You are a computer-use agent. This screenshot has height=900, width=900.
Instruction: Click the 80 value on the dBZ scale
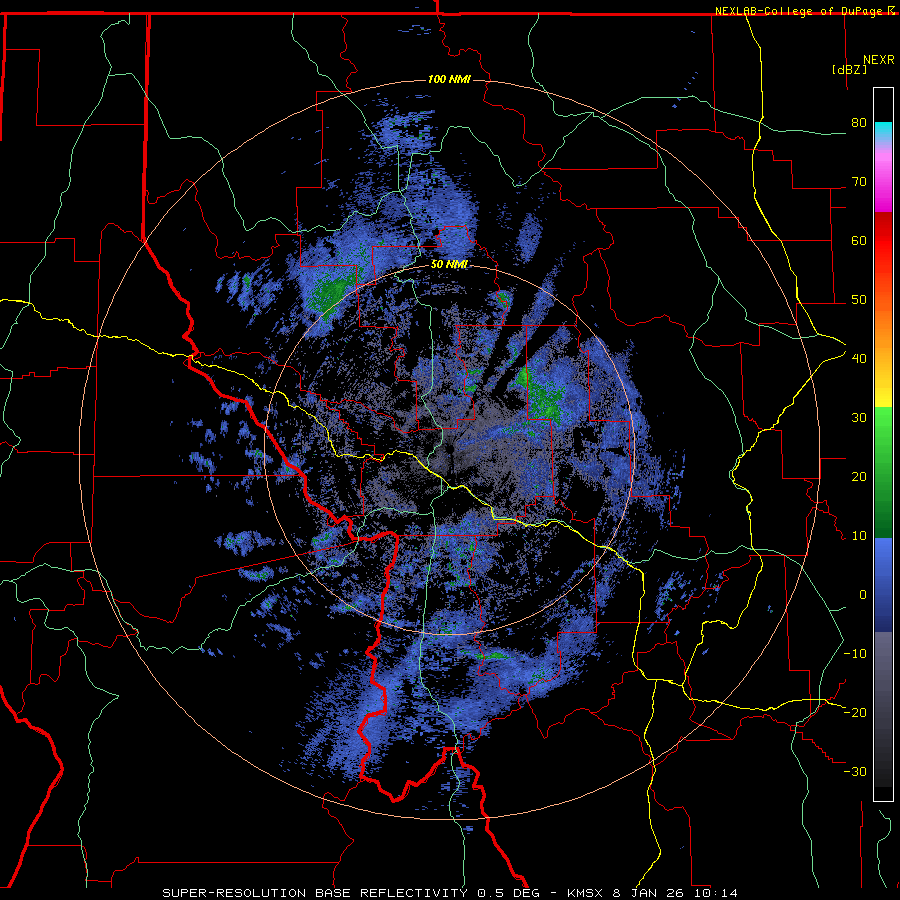tap(859, 123)
